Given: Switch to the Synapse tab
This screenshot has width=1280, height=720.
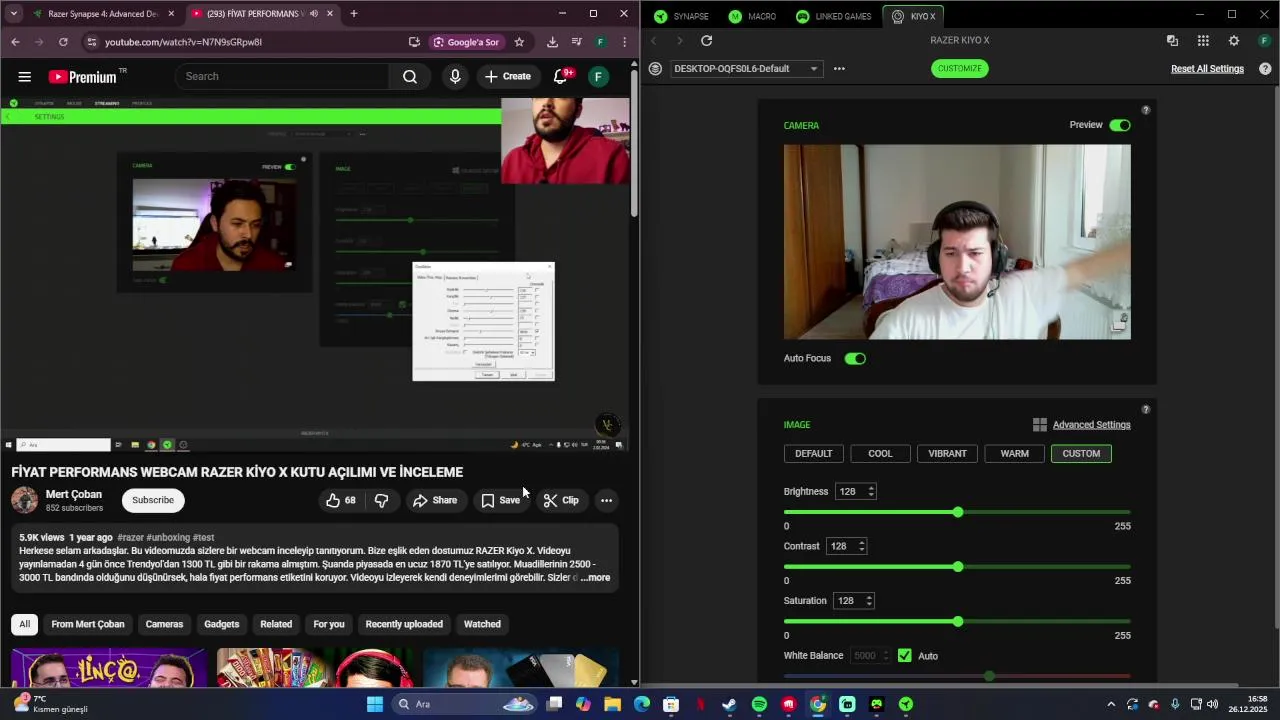Looking at the screenshot, I should 682,16.
